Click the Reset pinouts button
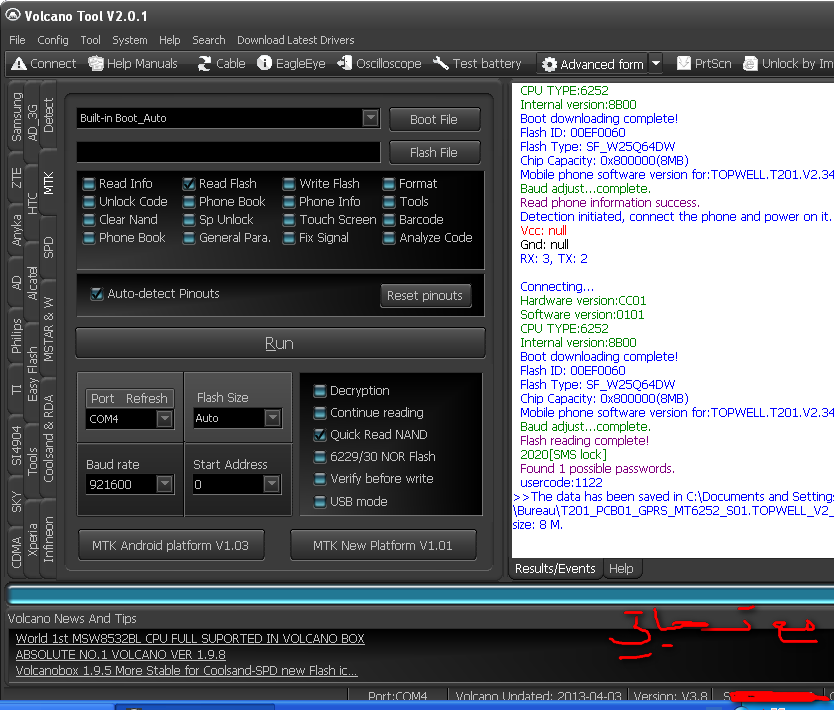834x710 pixels. point(425,296)
